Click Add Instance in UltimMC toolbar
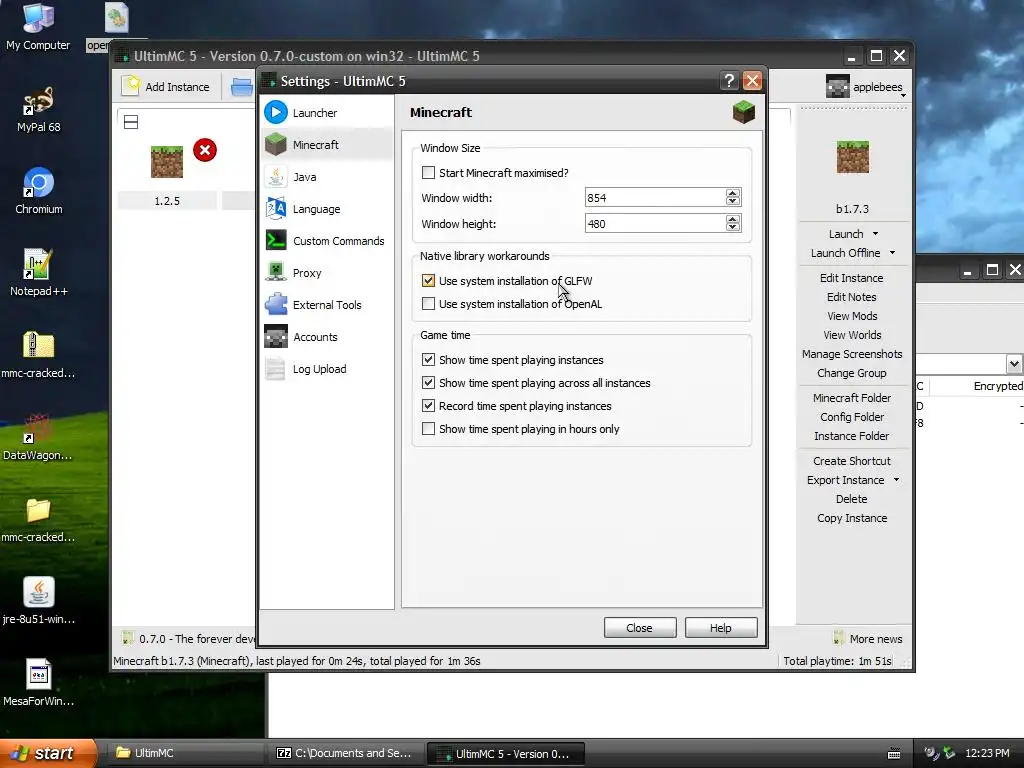Screen dimensions: 1024x768 167,87
